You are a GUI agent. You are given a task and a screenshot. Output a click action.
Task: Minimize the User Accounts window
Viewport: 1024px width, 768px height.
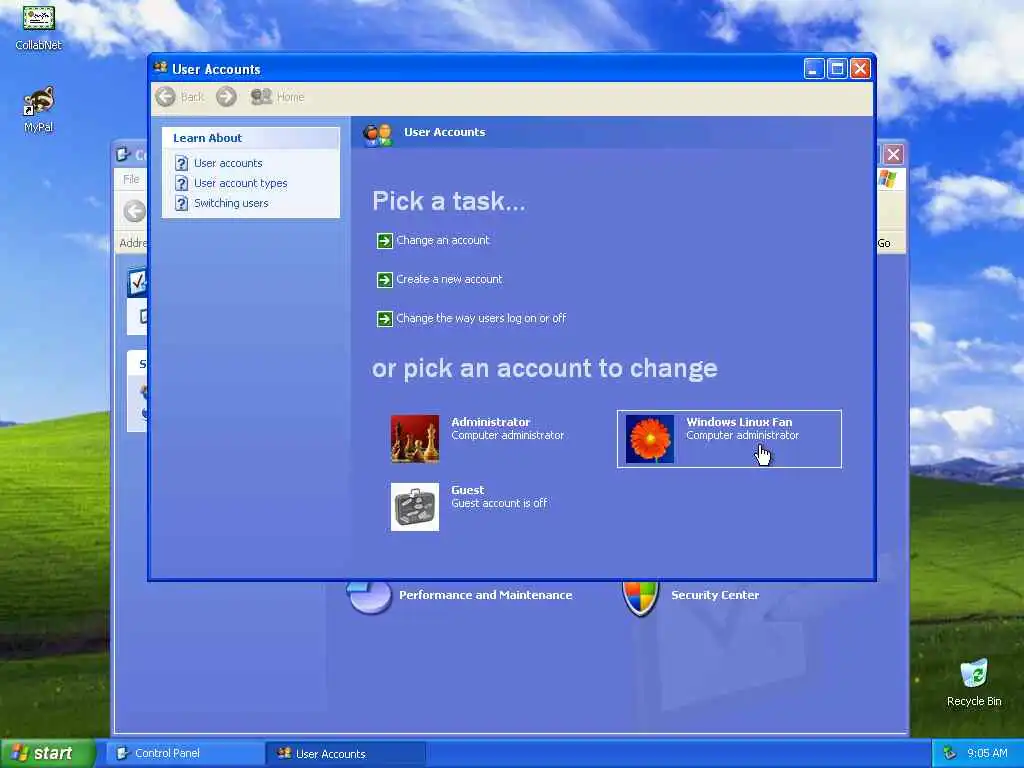(814, 69)
